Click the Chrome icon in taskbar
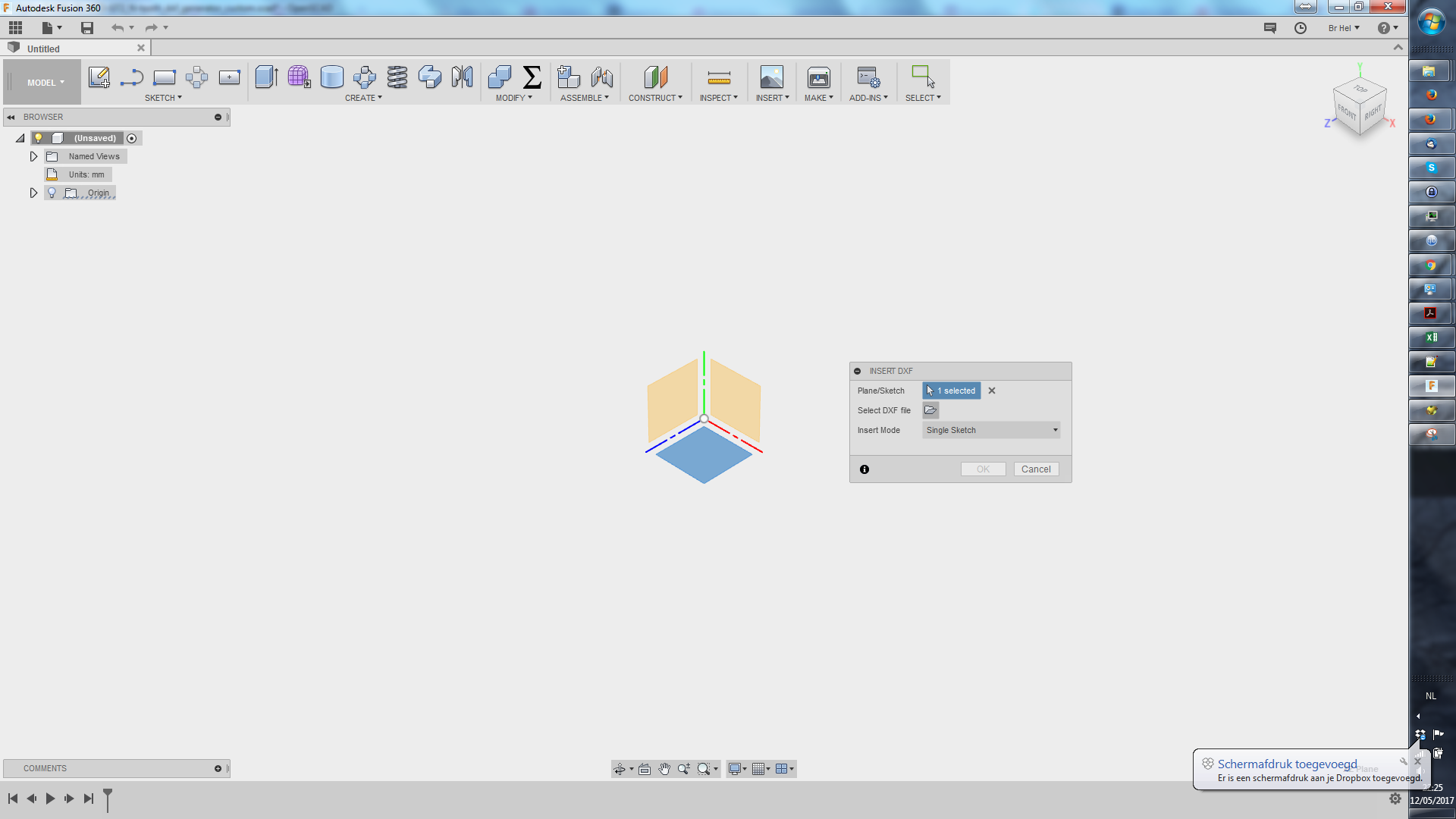 point(1430,265)
